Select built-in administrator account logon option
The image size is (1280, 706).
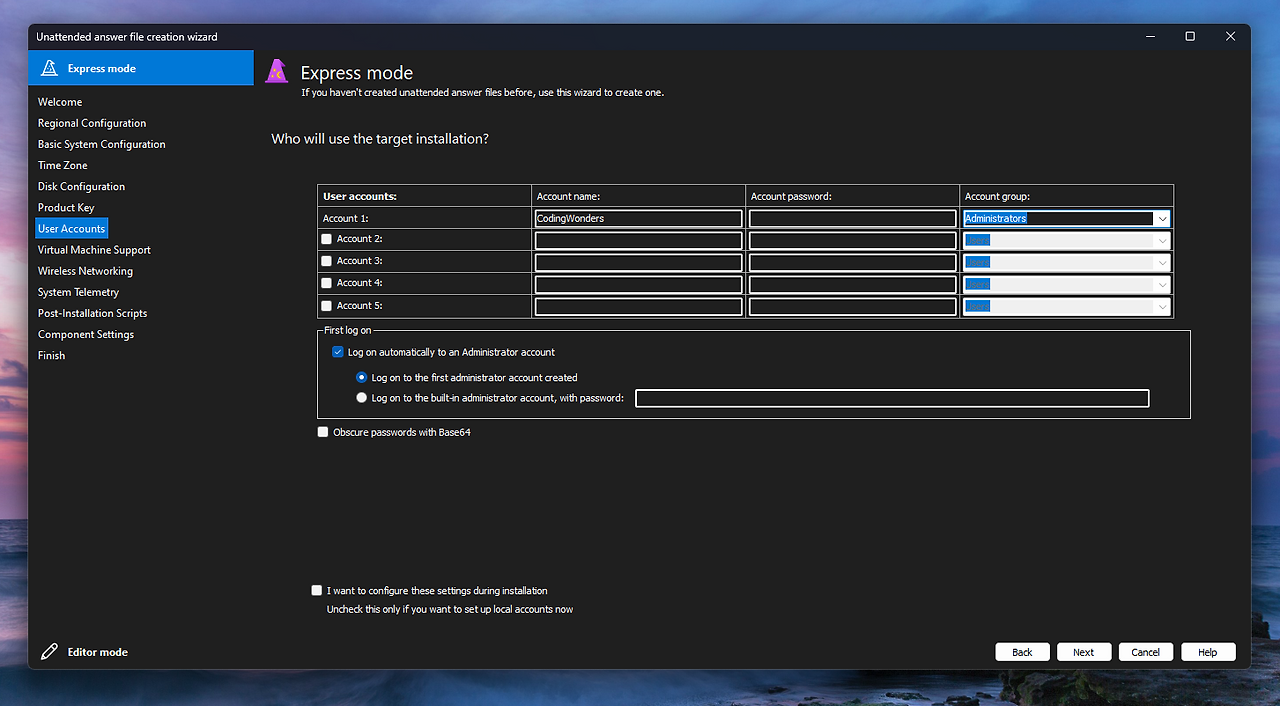point(362,398)
